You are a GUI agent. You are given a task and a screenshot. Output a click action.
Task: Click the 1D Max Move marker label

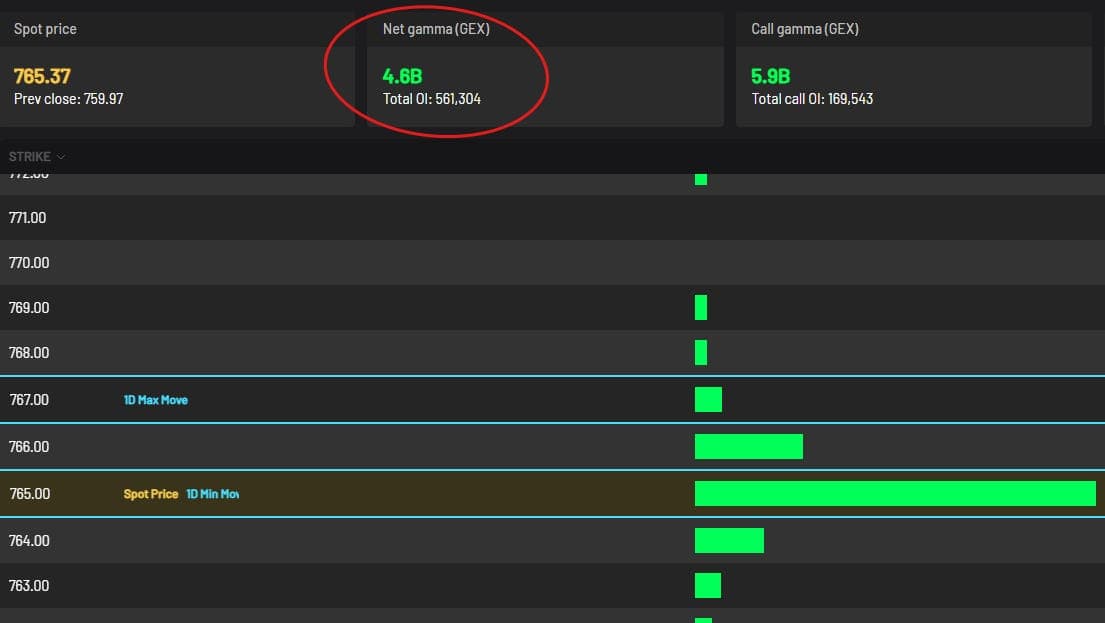[x=156, y=400]
